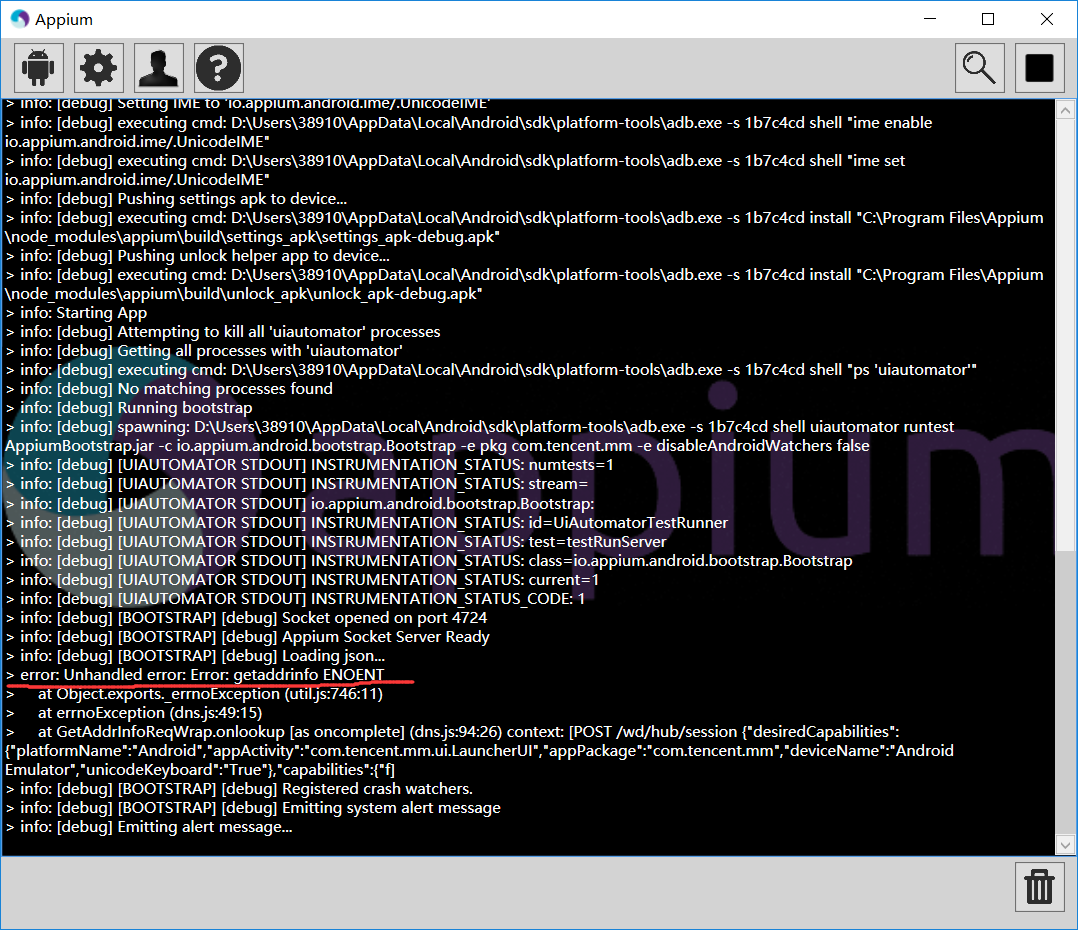Click 'Socket opened on port 4724' line

(x=246, y=618)
